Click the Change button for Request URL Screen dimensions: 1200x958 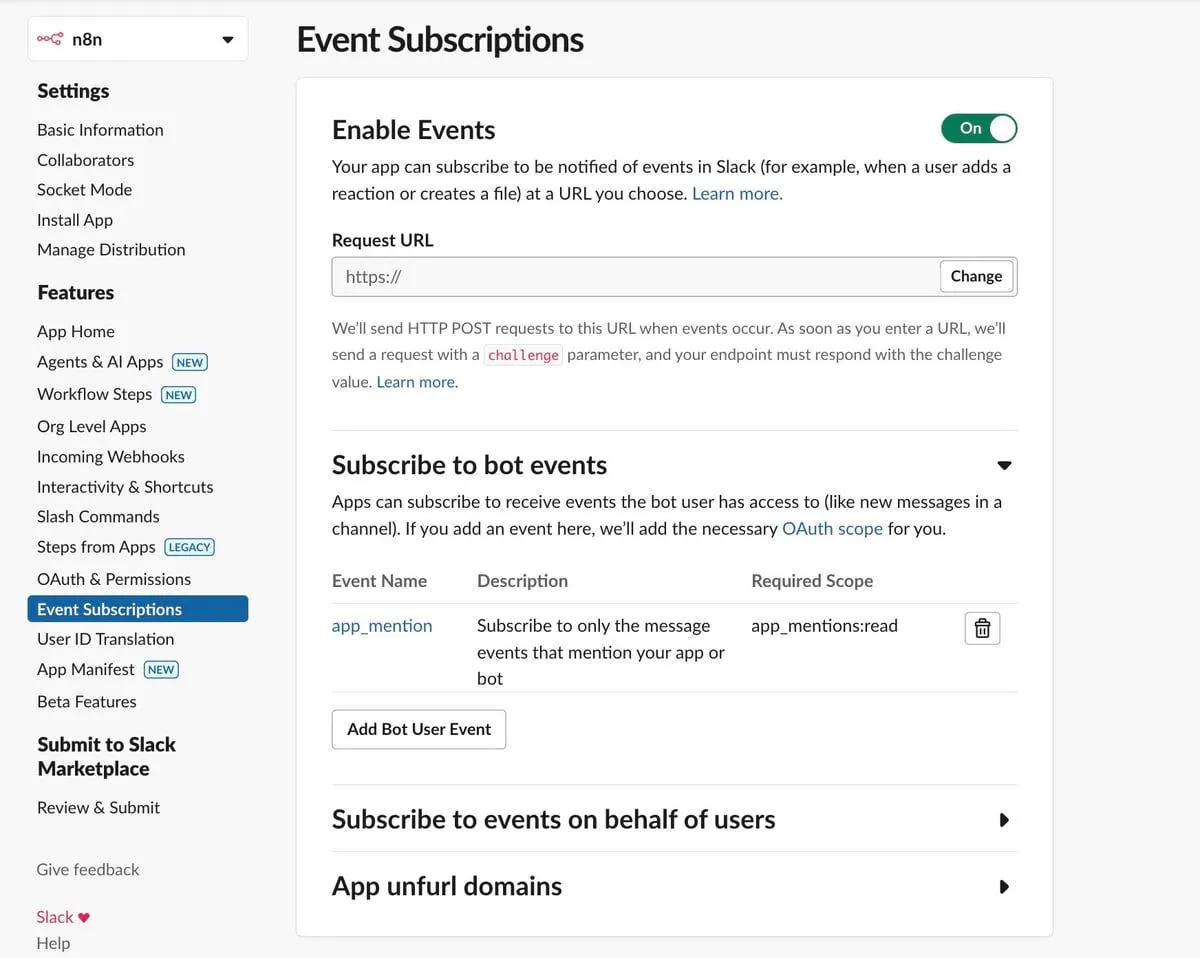click(976, 277)
